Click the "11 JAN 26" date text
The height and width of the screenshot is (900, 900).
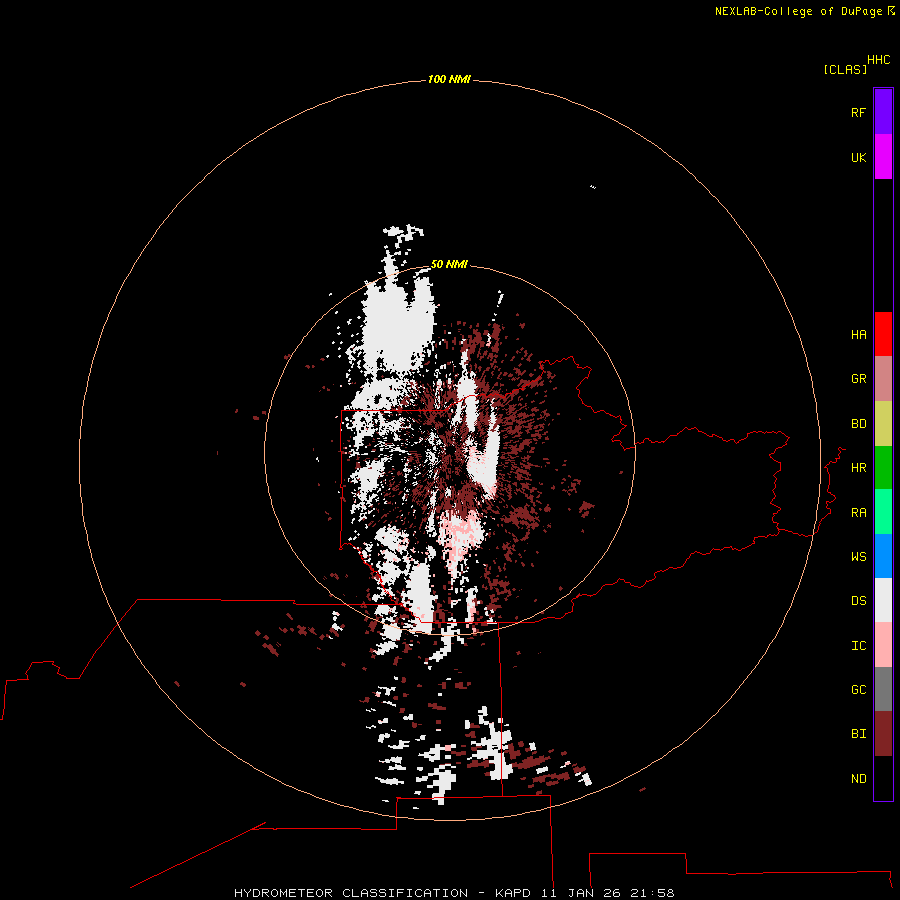(x=581, y=893)
